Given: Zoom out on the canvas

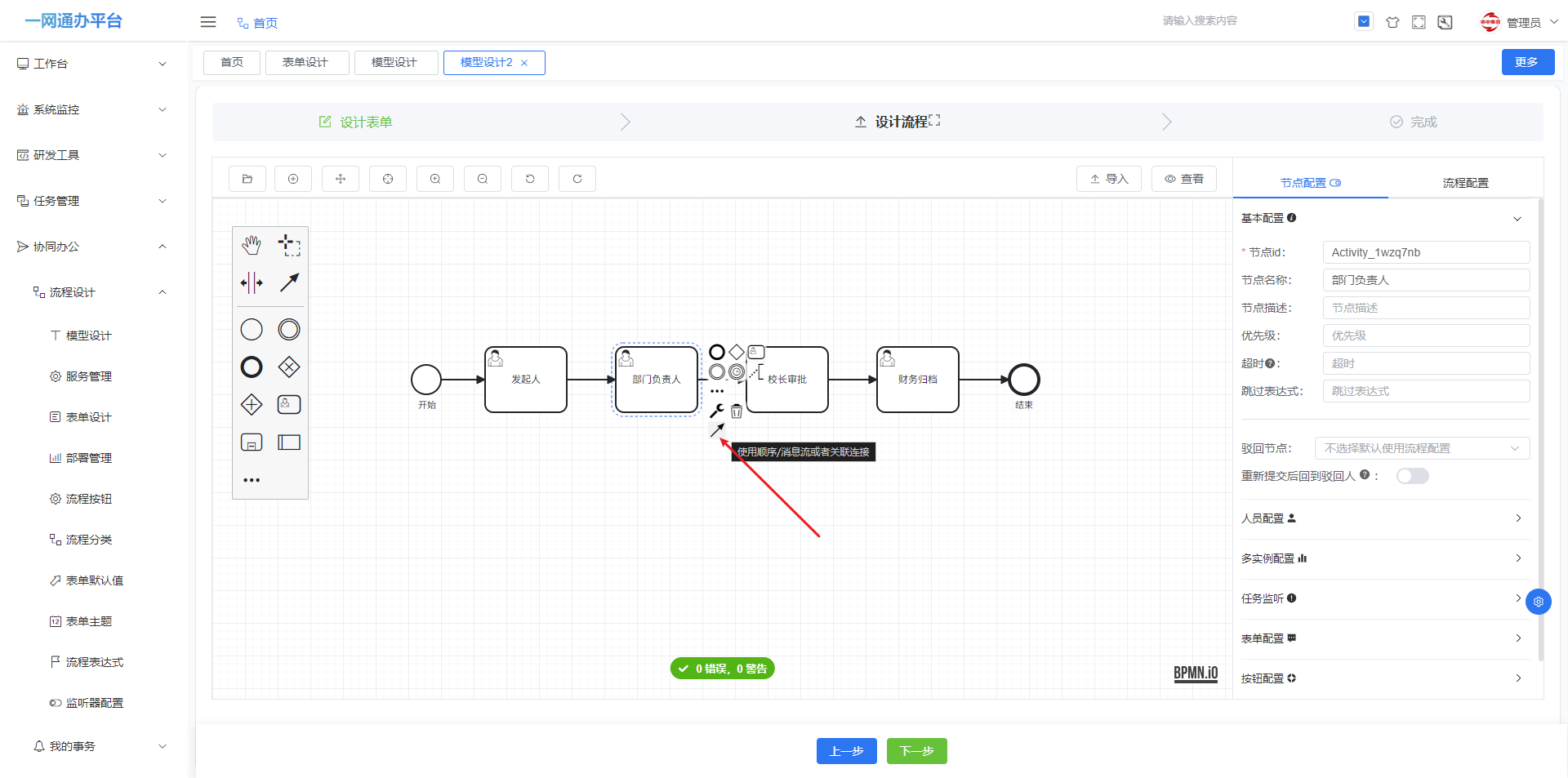Looking at the screenshot, I should (x=483, y=179).
